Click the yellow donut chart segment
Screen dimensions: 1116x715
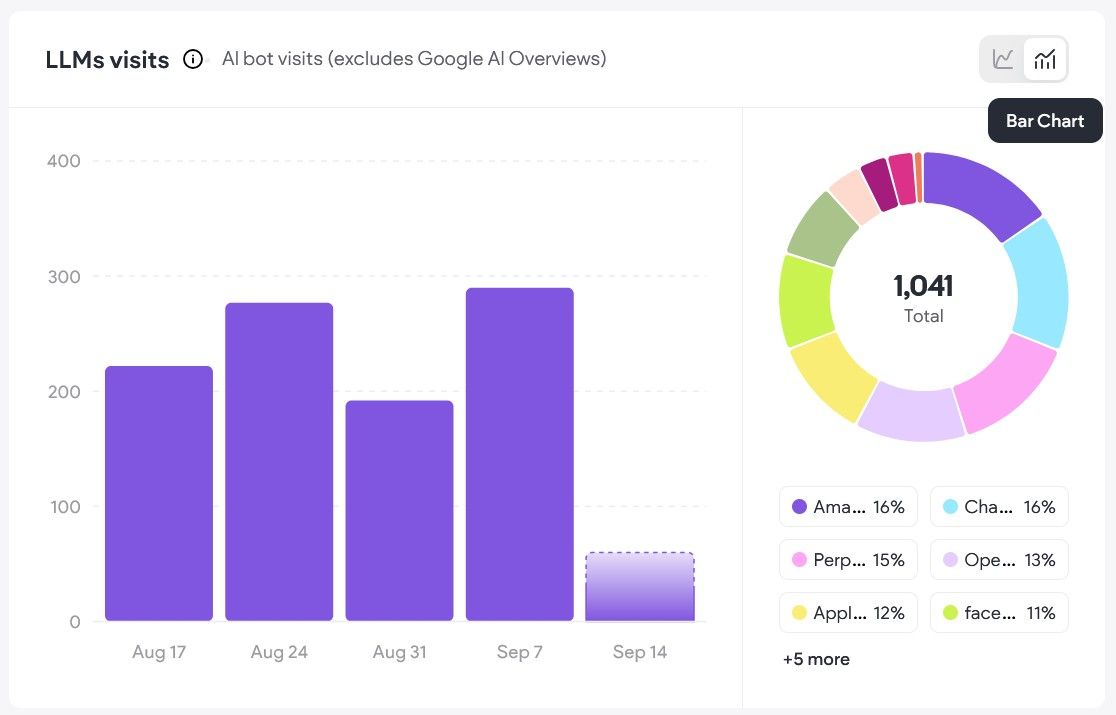click(833, 376)
